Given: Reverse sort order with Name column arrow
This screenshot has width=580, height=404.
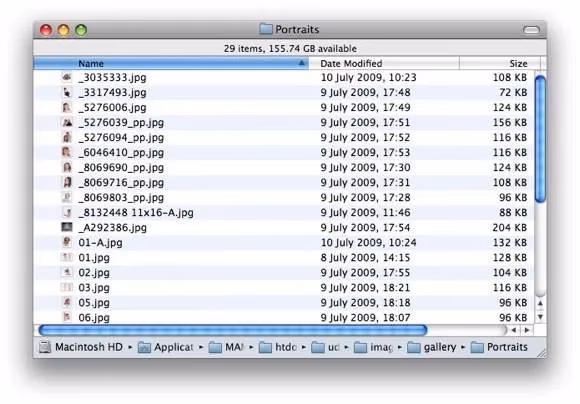Looking at the screenshot, I should (x=302, y=63).
